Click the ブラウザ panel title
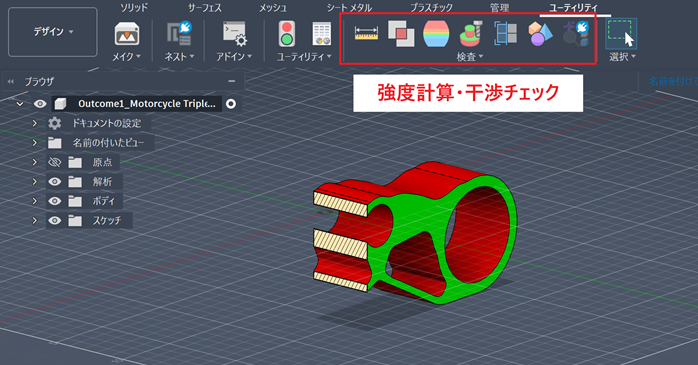The image size is (698, 365). [x=39, y=81]
